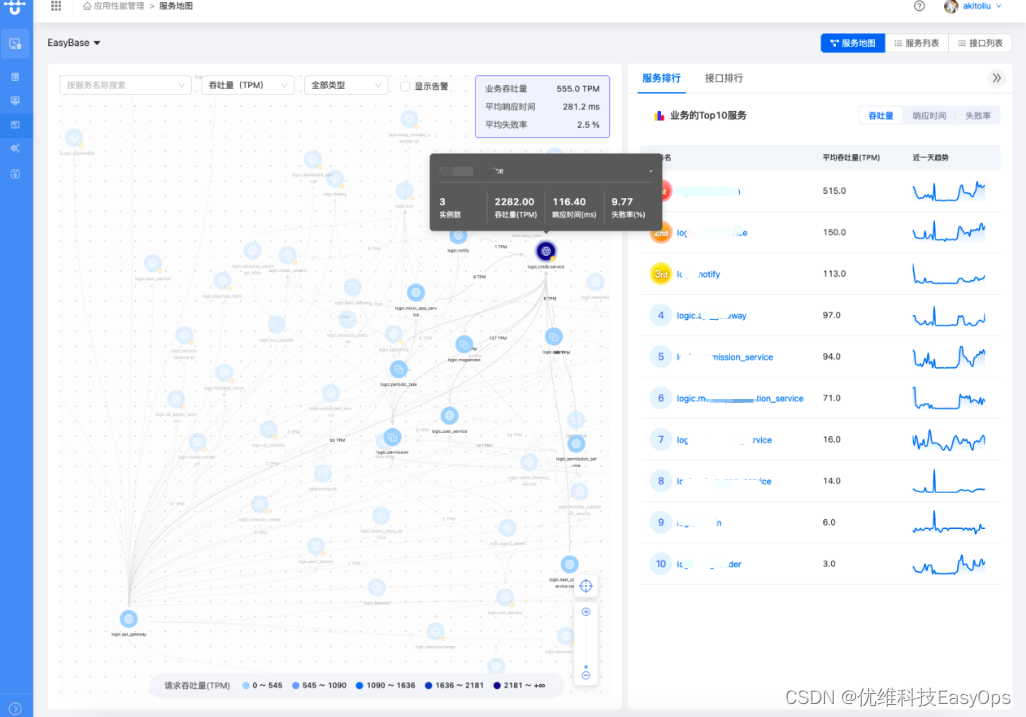The width and height of the screenshot is (1026, 717).
Task: Click the 9.77 failure rate in tooltip
Action: tap(622, 202)
